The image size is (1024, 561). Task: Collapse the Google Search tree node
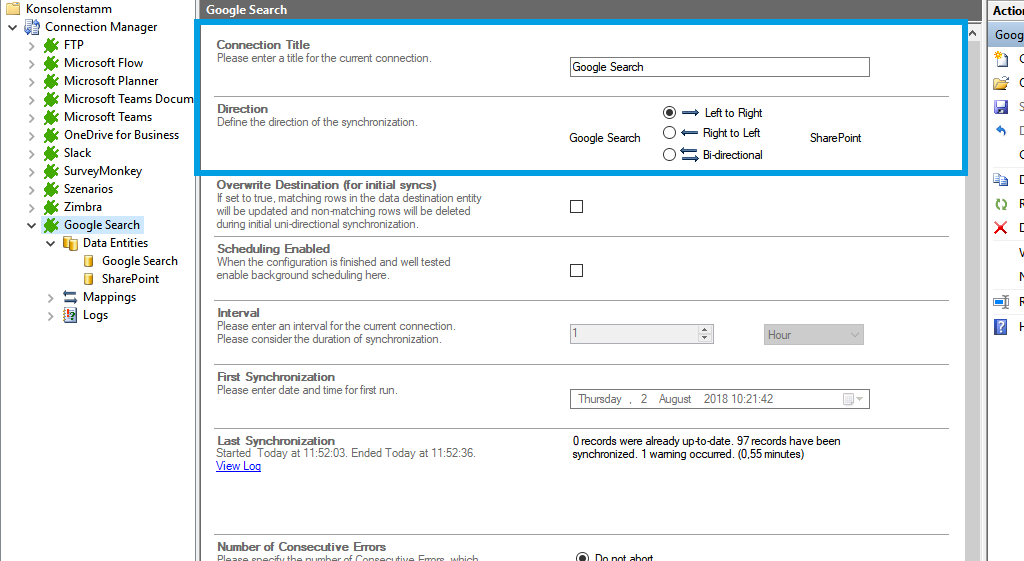pos(32,225)
